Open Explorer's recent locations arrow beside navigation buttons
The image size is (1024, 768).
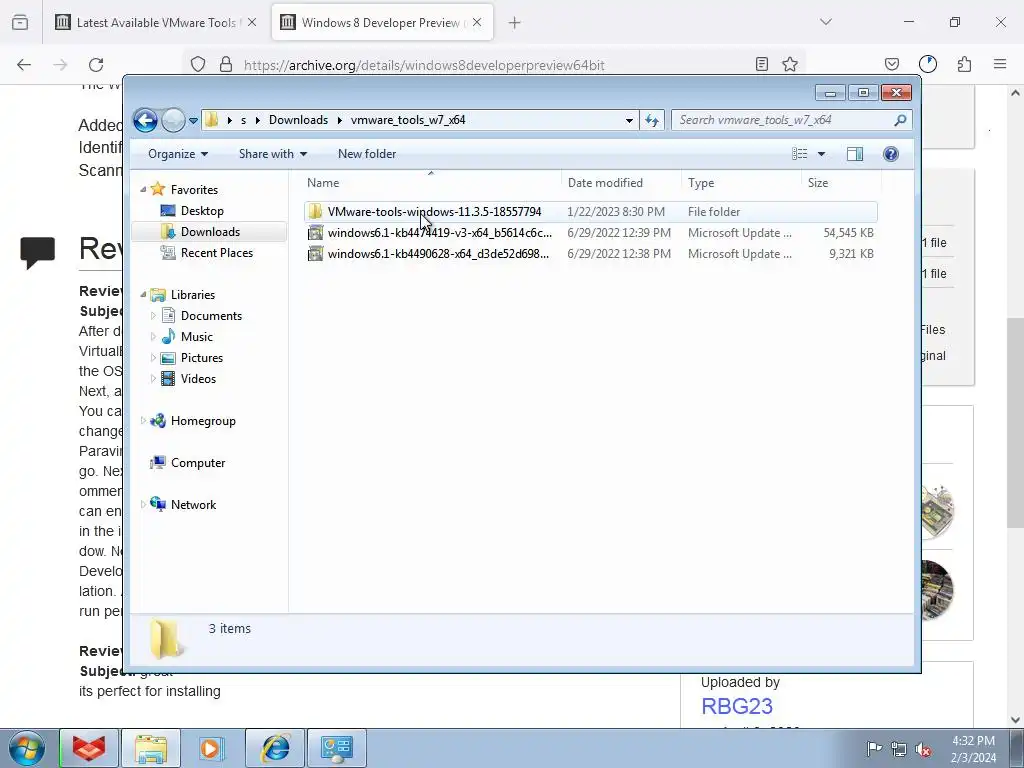point(193,121)
